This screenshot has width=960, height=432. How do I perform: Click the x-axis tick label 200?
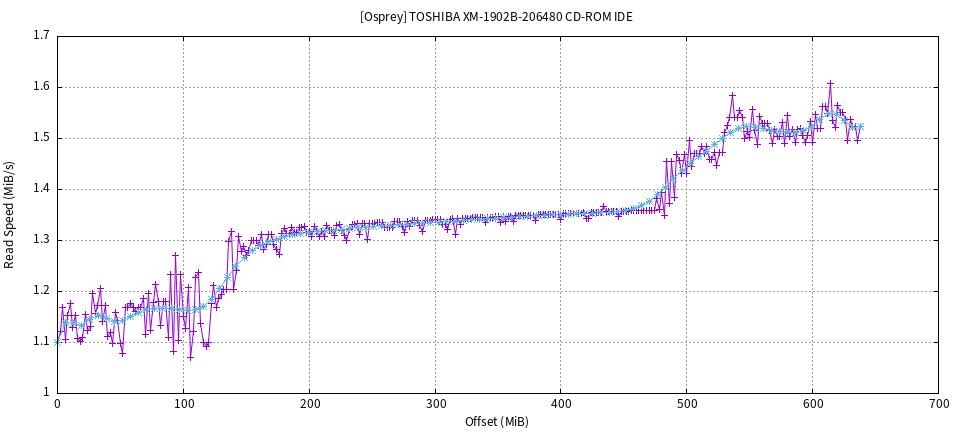[309, 403]
